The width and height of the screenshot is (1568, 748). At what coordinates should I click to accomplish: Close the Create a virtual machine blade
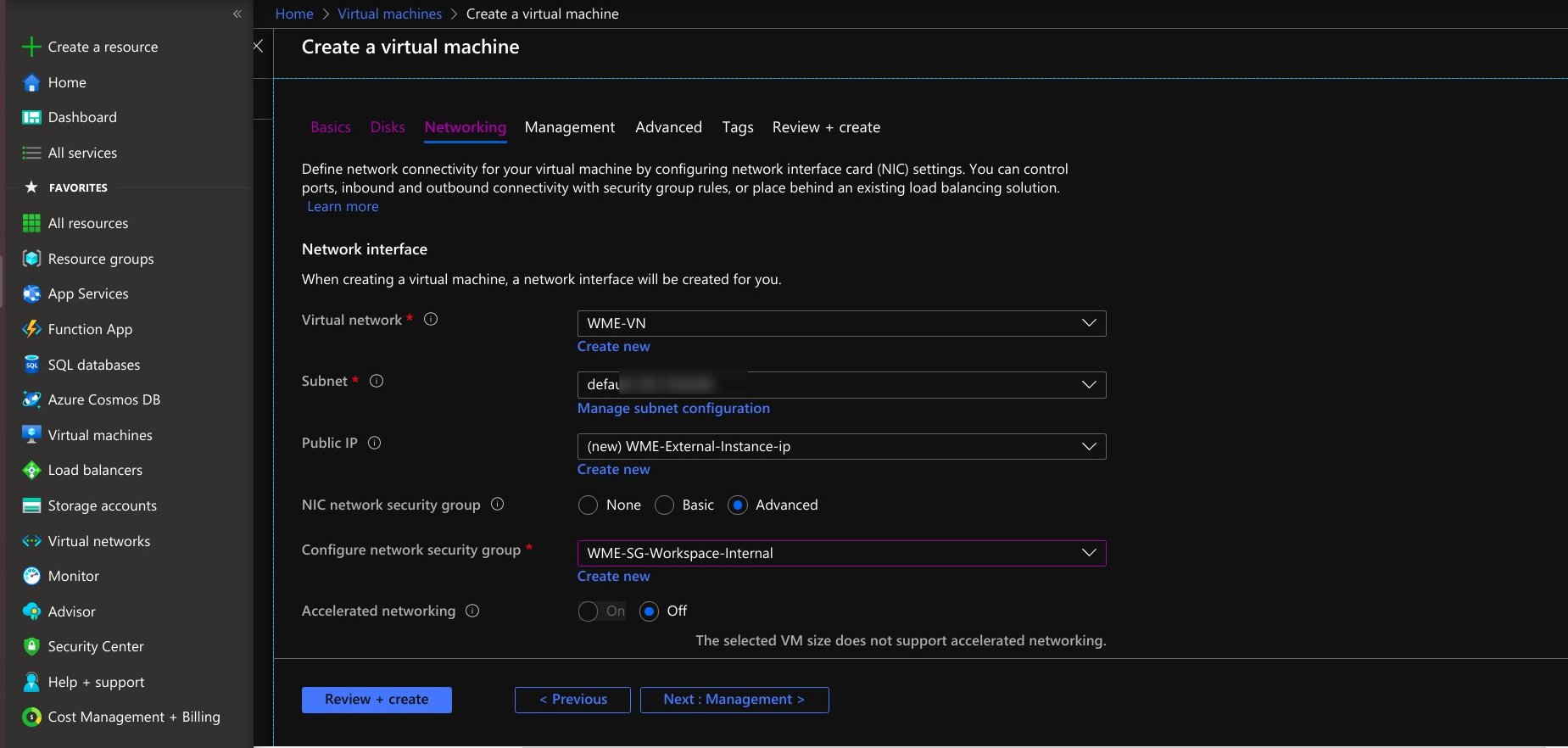pos(258,46)
